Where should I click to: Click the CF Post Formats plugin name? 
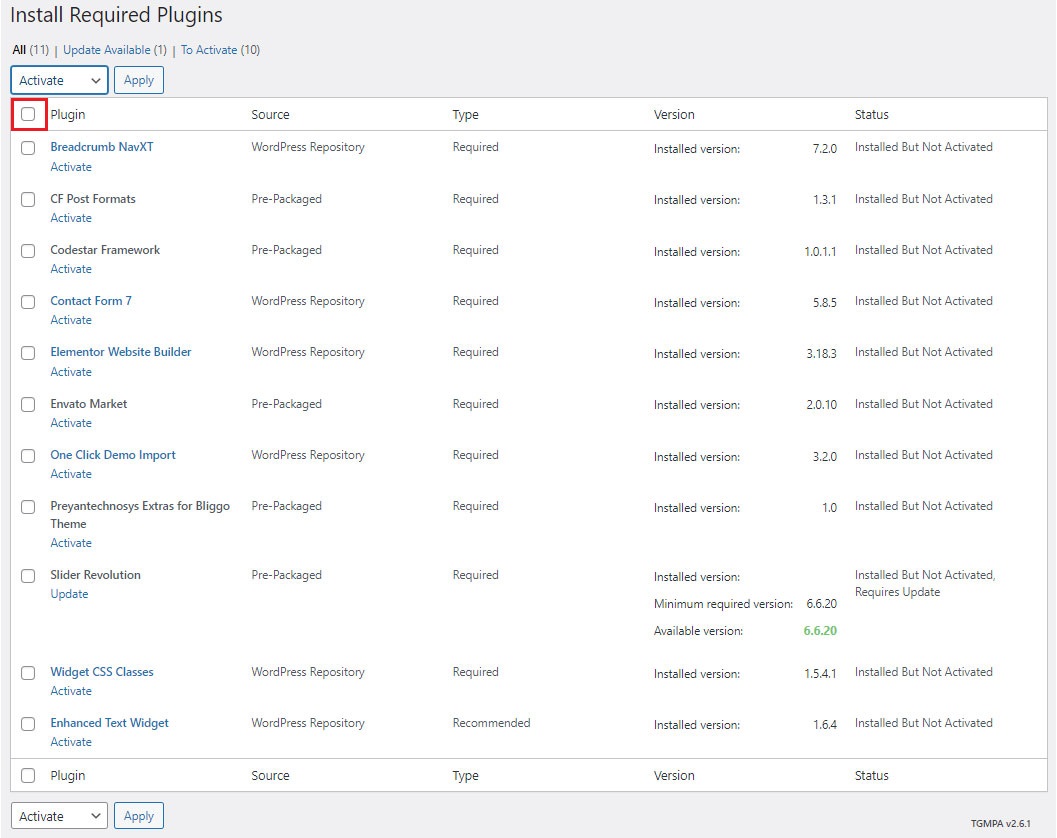93,199
